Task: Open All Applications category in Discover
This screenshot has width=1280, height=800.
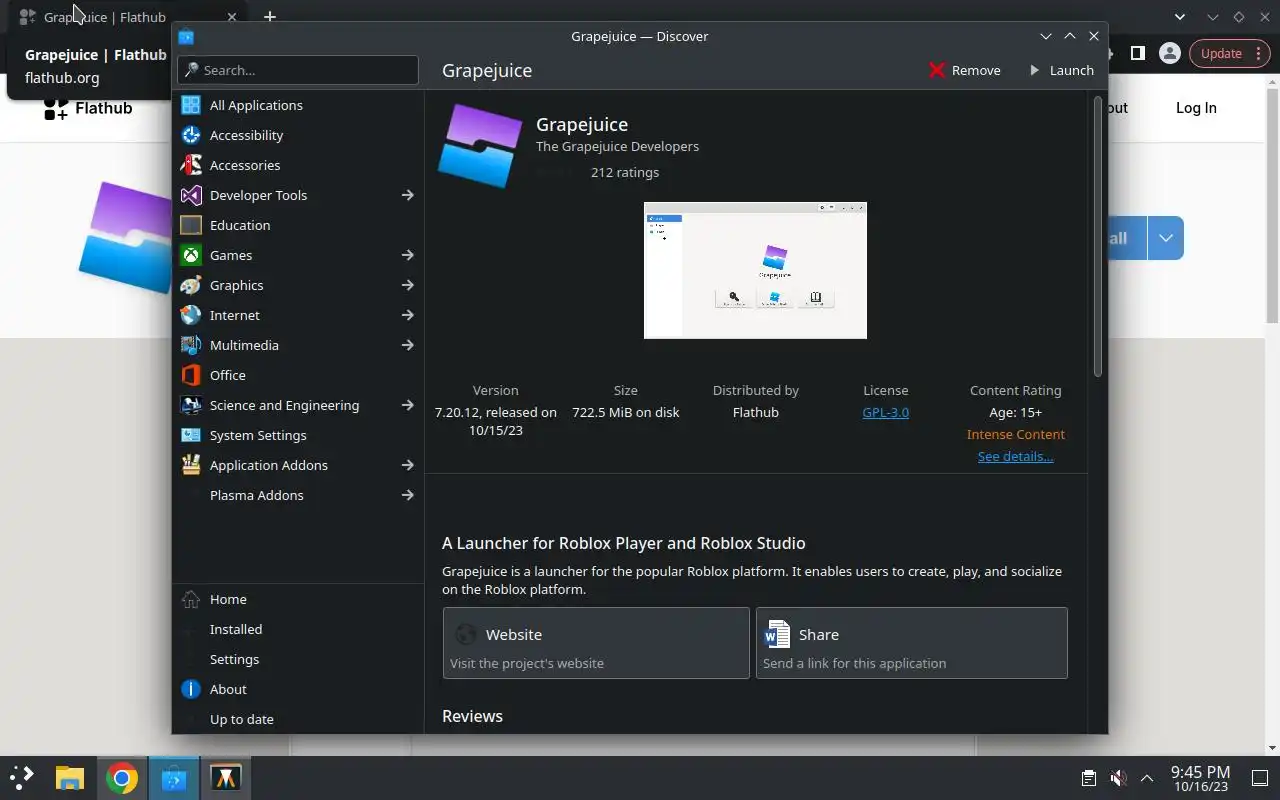Action: click(x=298, y=105)
